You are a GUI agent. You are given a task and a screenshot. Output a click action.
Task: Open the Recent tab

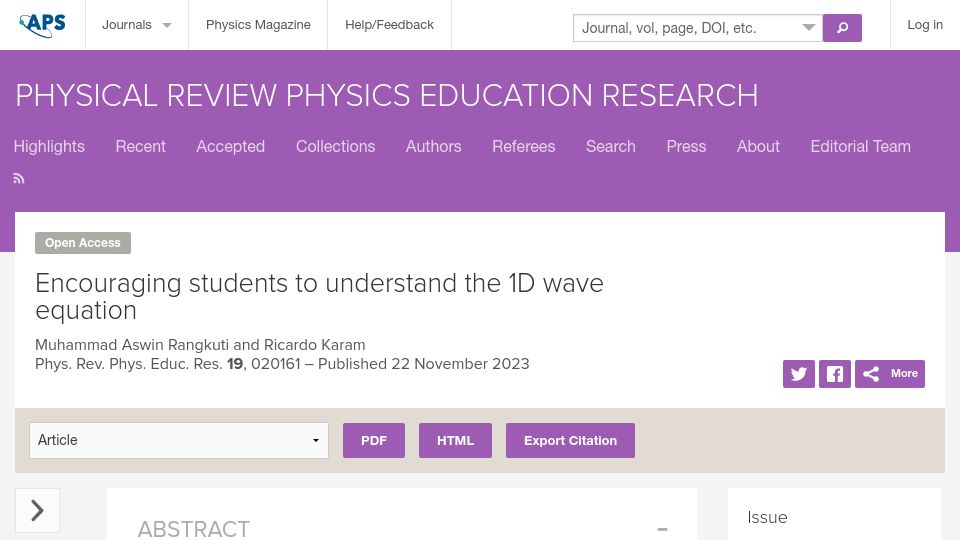click(140, 146)
